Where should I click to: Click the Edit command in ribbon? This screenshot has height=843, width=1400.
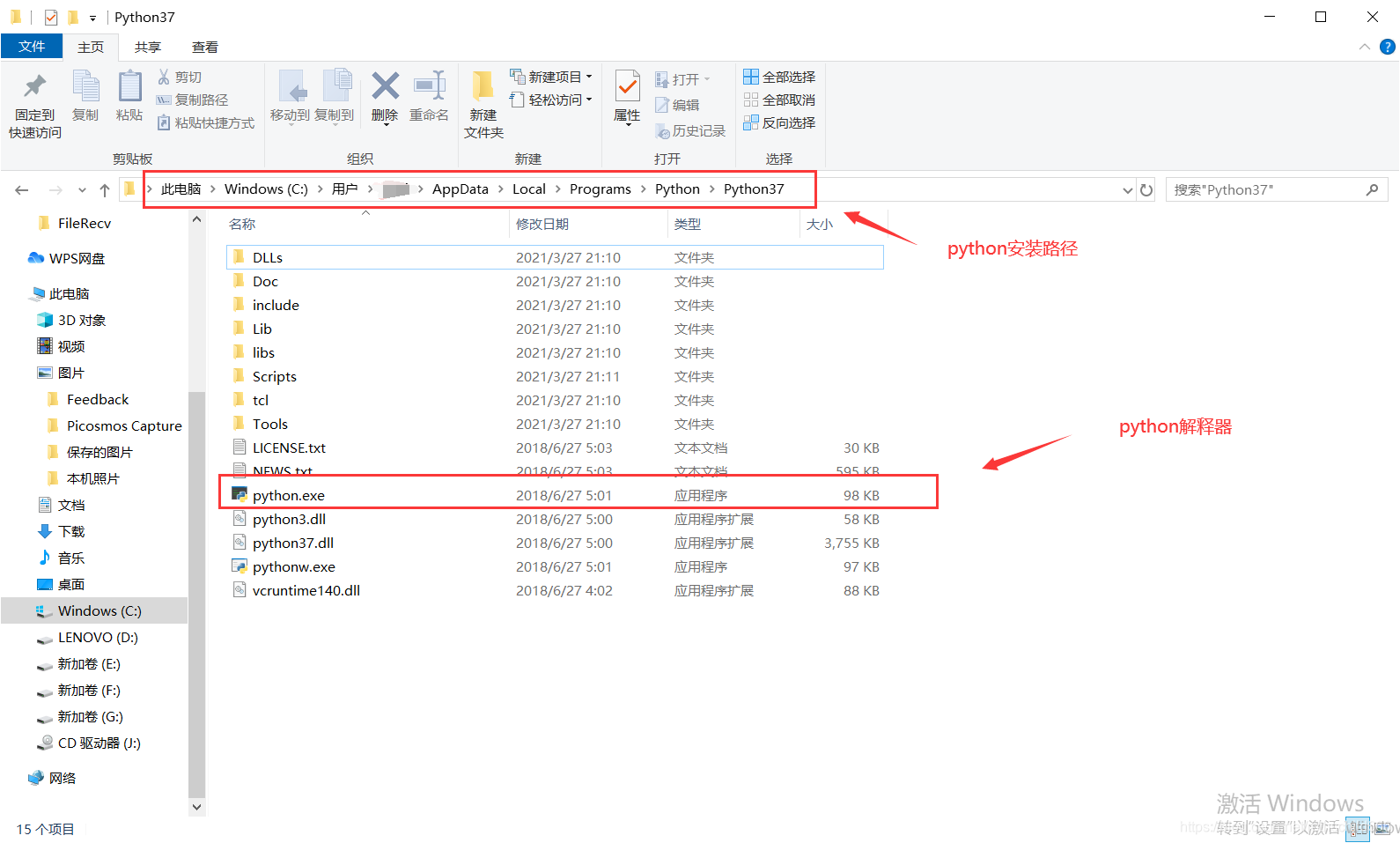677,106
